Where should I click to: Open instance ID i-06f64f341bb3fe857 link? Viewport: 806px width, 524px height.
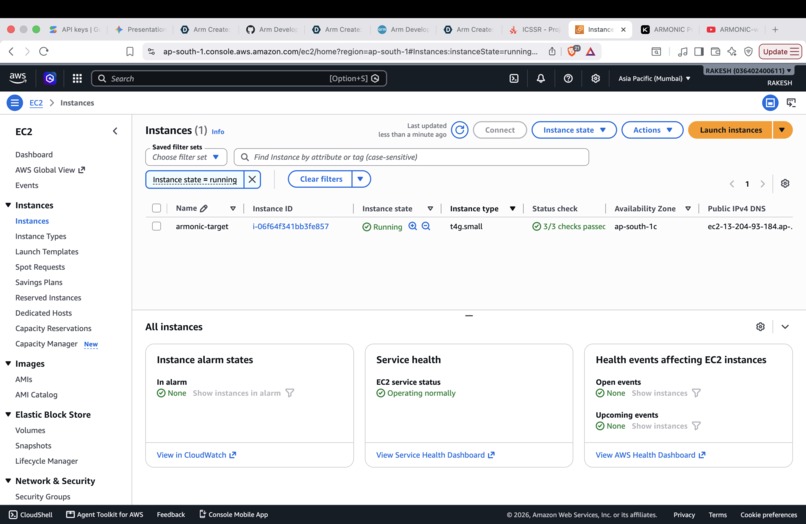coord(290,226)
